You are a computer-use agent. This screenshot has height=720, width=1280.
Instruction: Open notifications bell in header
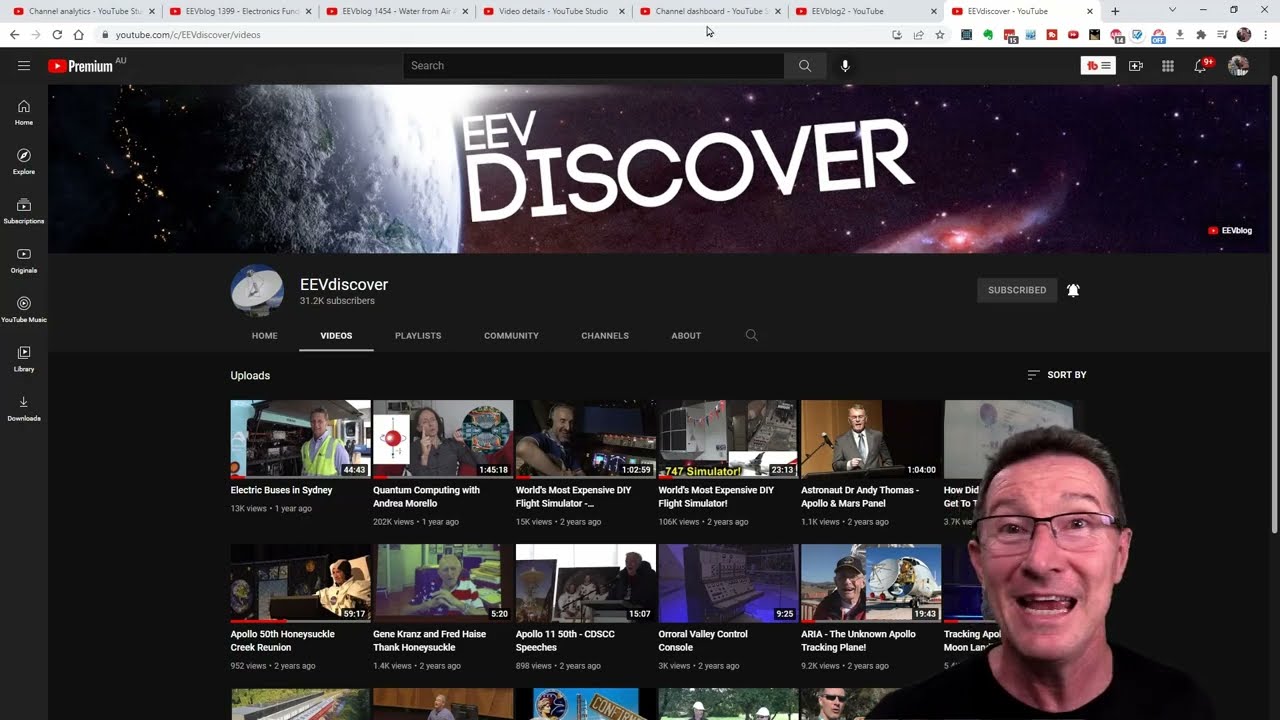coord(1201,66)
